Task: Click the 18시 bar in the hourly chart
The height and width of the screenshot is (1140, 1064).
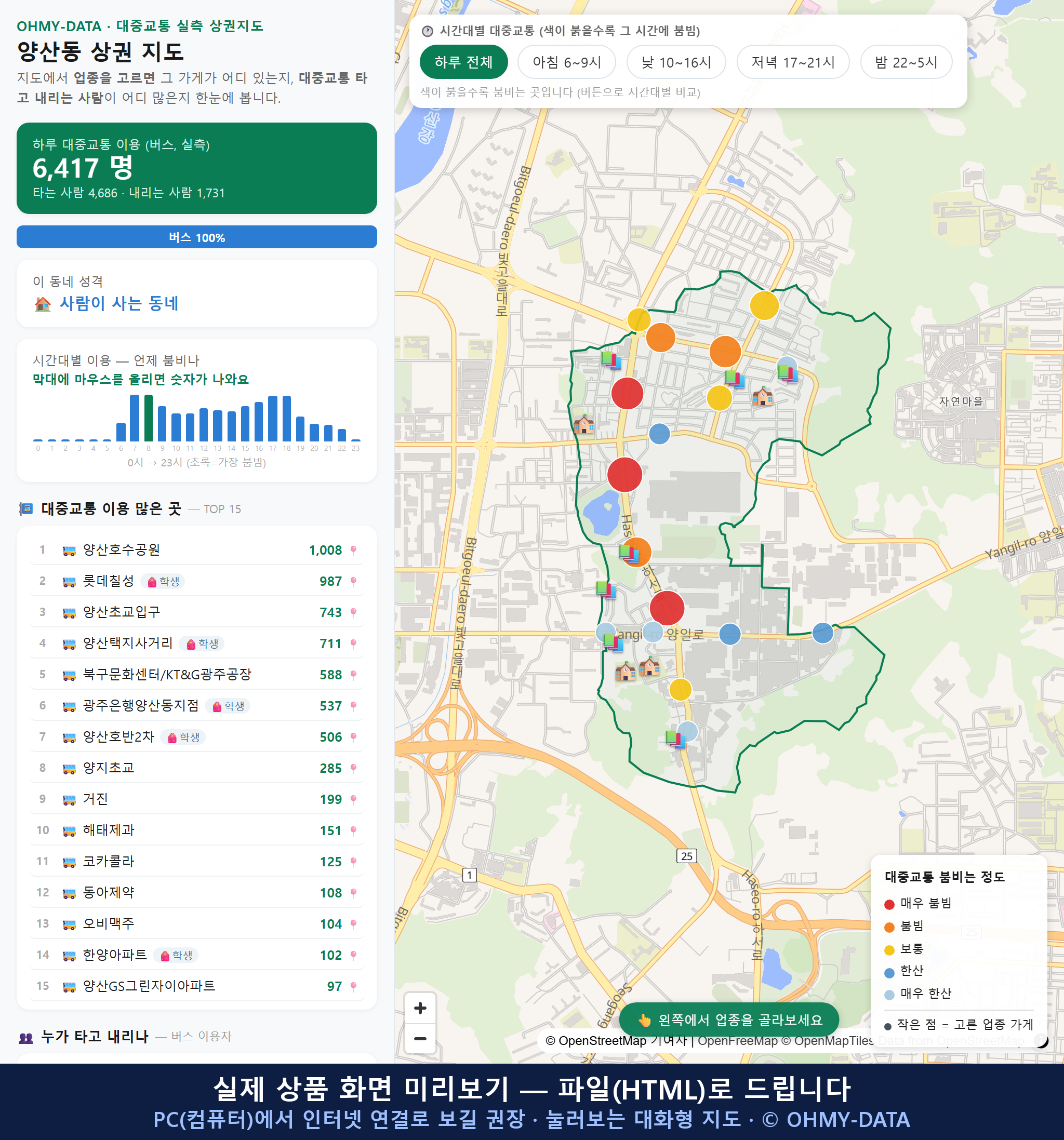Action: [287, 418]
